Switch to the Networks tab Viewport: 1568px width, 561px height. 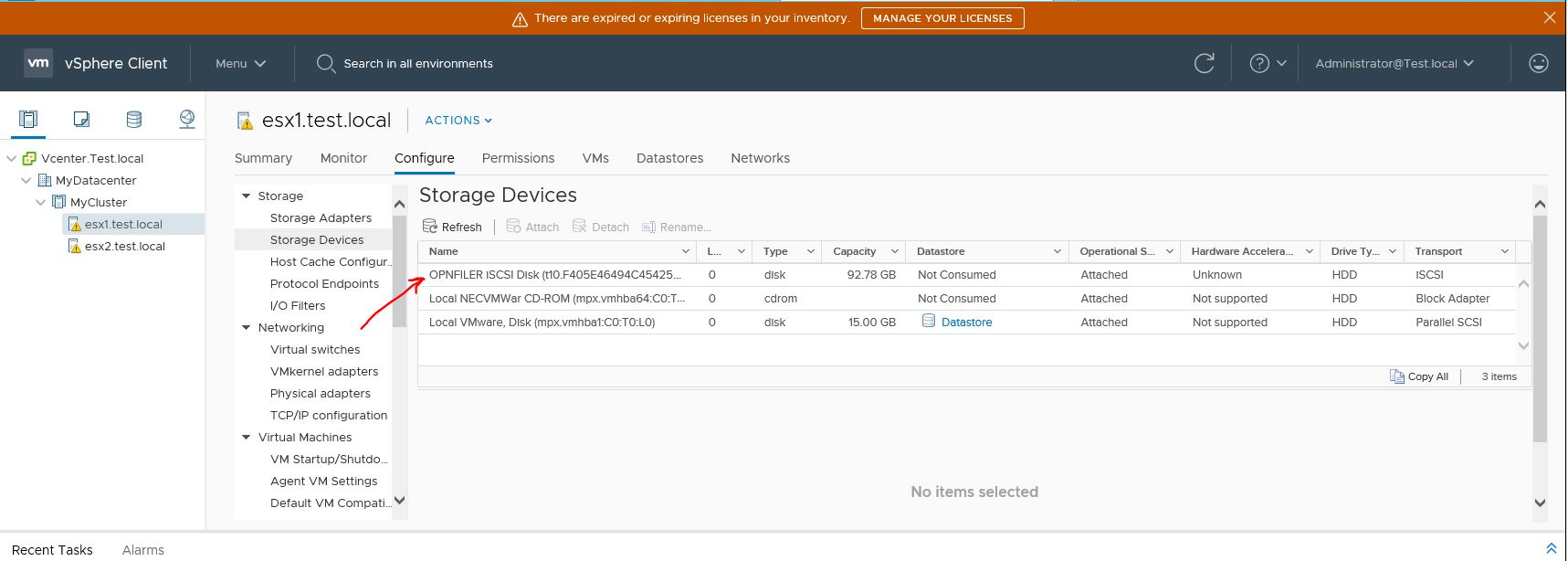pyautogui.click(x=760, y=158)
